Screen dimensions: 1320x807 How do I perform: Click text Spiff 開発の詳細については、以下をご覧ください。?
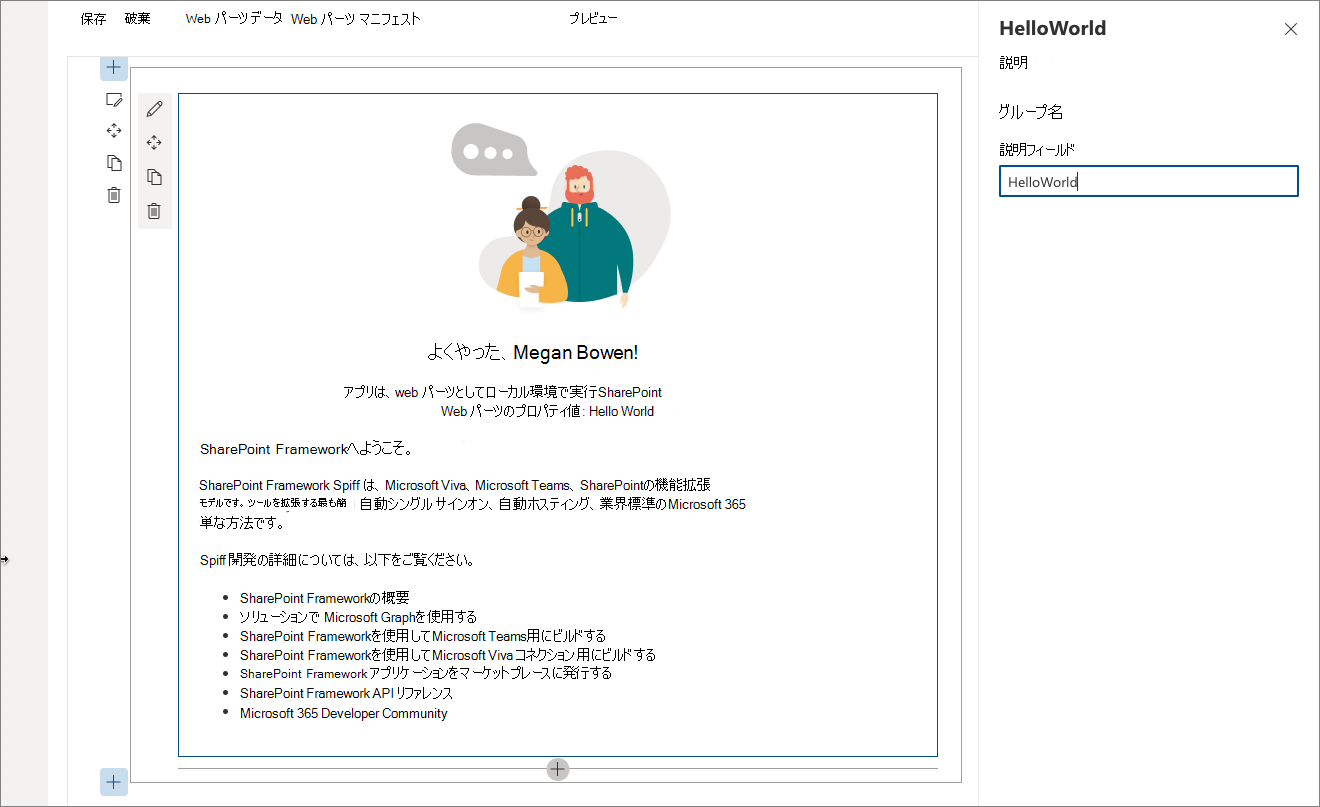point(337,560)
